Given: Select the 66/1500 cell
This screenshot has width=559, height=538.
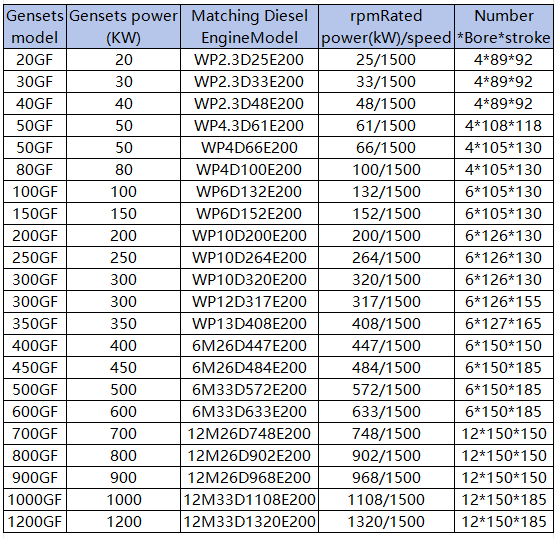Looking at the screenshot, I should (386, 148).
